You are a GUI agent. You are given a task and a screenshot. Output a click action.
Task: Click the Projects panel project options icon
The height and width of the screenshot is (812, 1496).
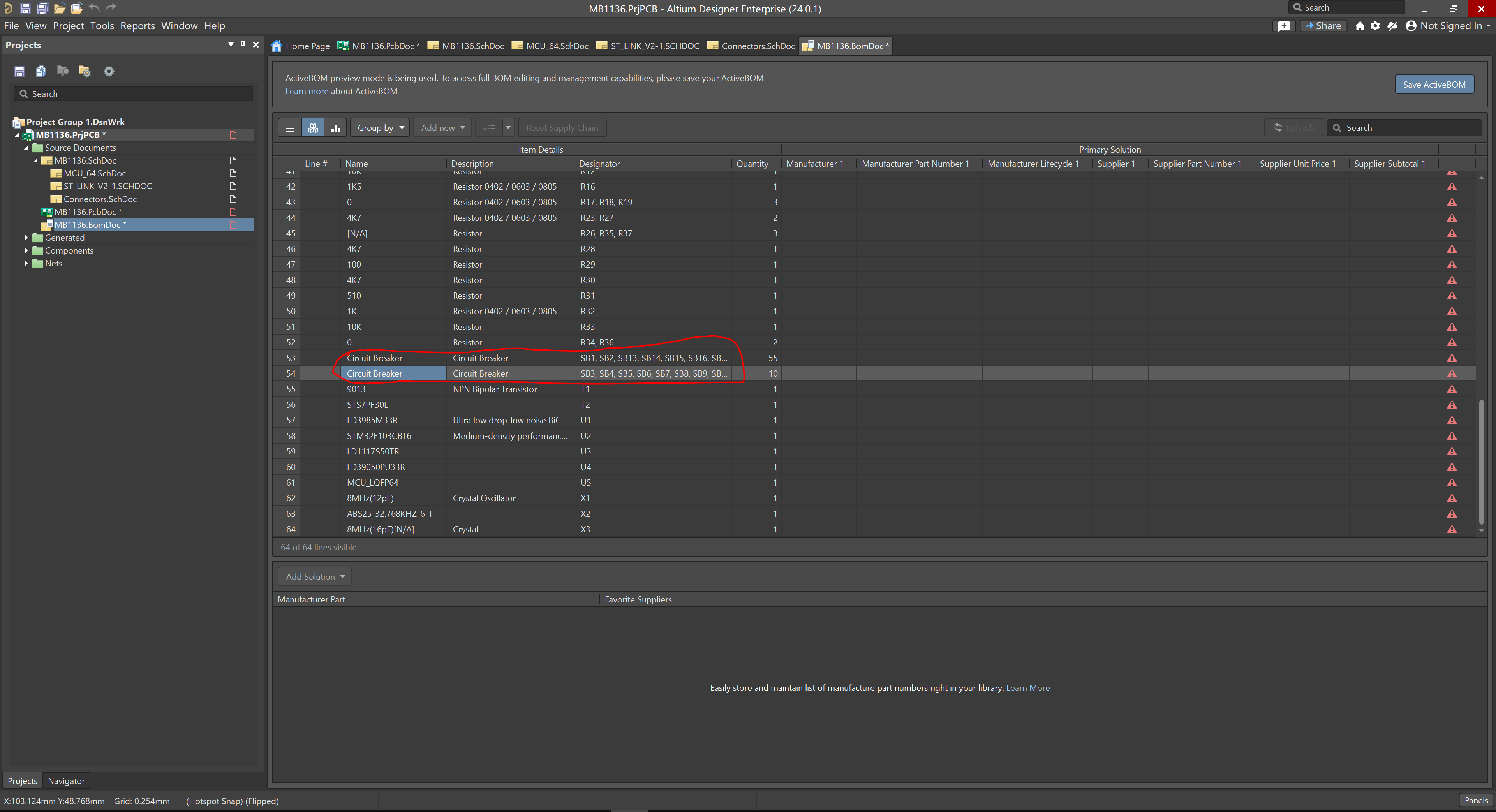84,71
